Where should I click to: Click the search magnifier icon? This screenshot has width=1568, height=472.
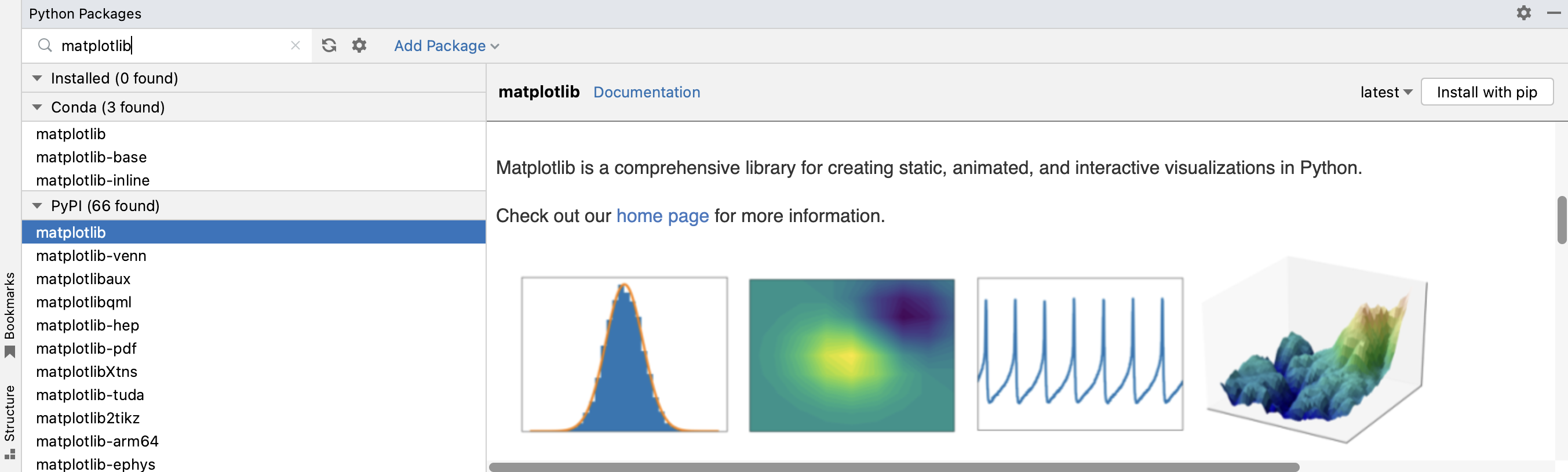[x=45, y=46]
